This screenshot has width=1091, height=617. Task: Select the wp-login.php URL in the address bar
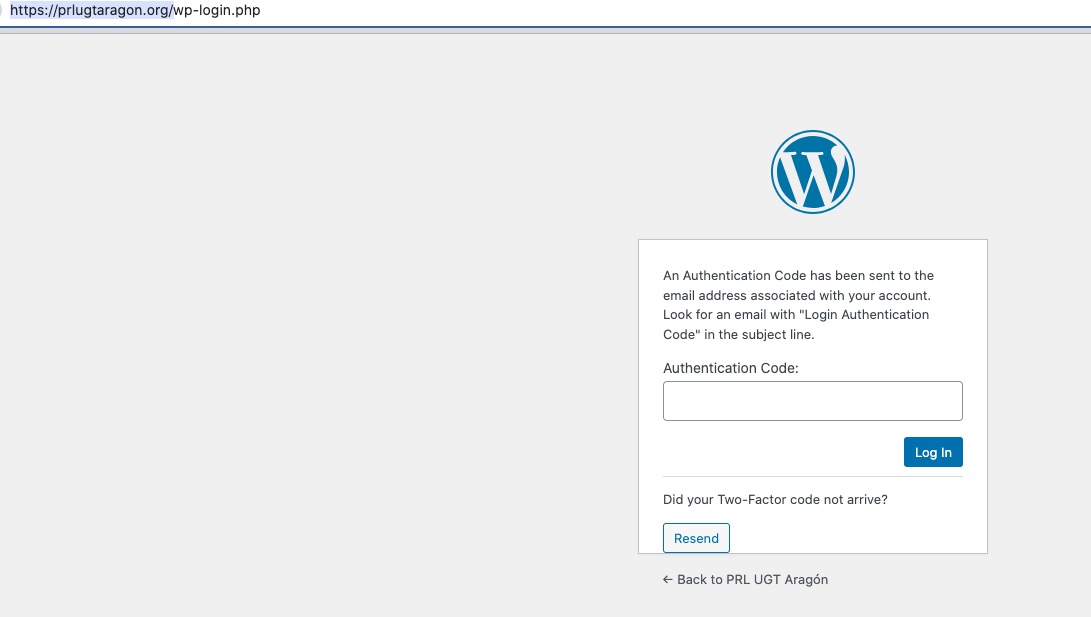pos(135,10)
